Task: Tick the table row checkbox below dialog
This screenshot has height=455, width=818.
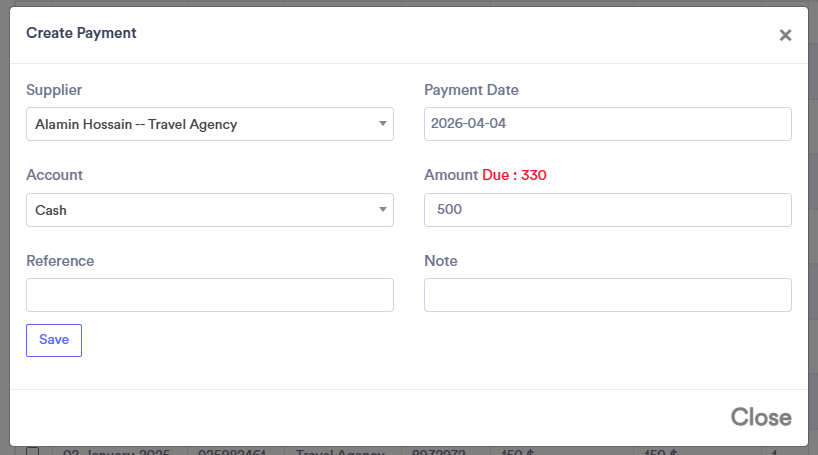Action: click(x=33, y=451)
